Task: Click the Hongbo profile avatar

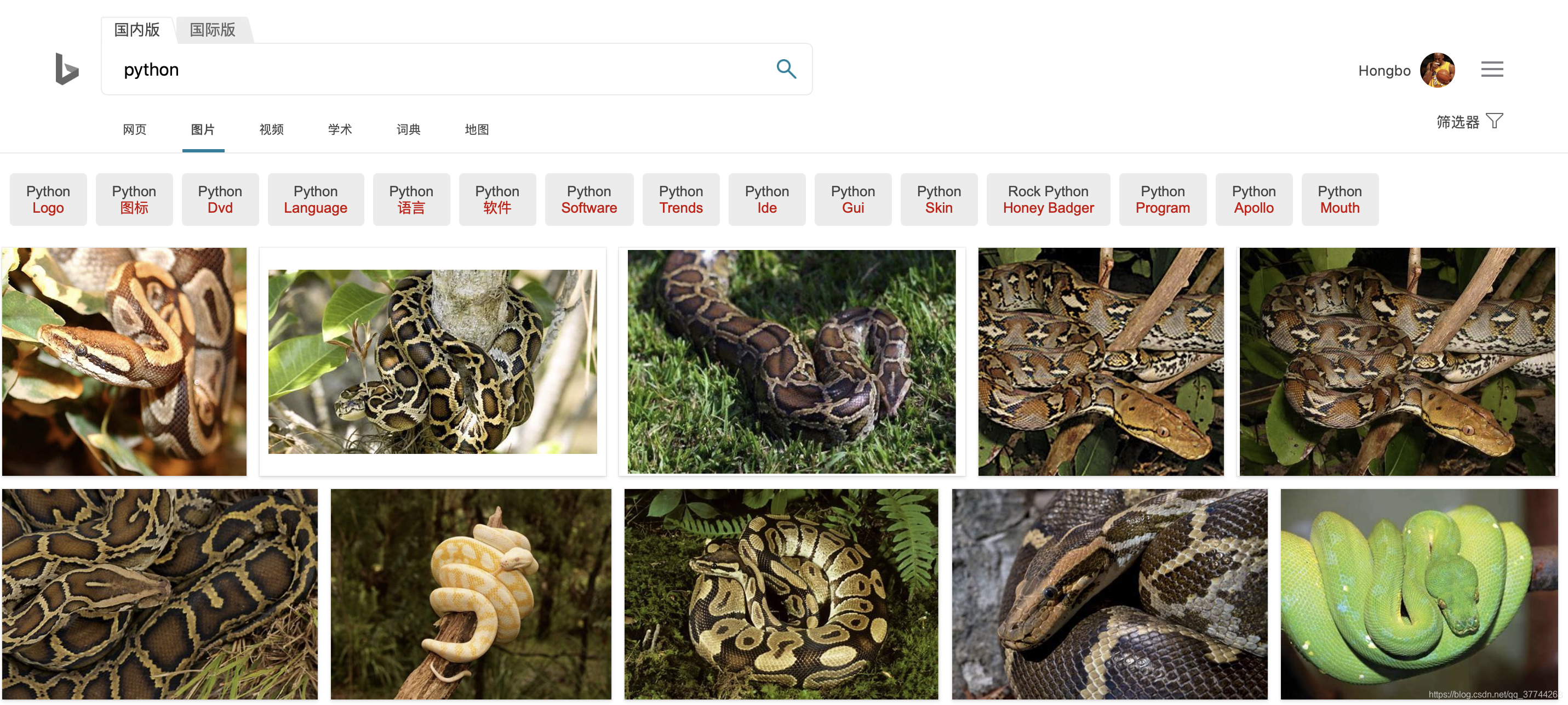Action: (1437, 70)
